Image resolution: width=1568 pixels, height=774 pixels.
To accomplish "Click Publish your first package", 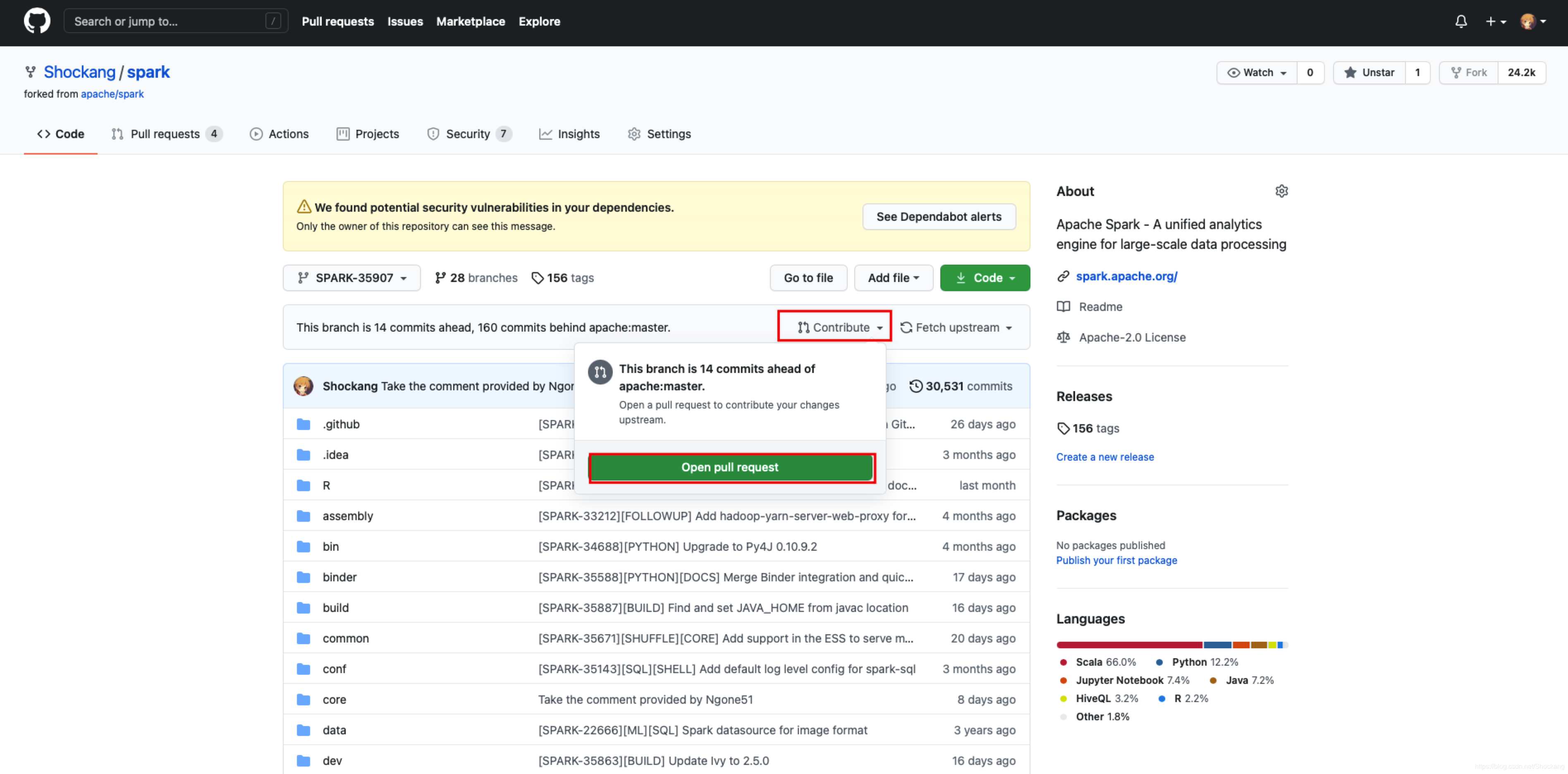I will coord(1116,560).
